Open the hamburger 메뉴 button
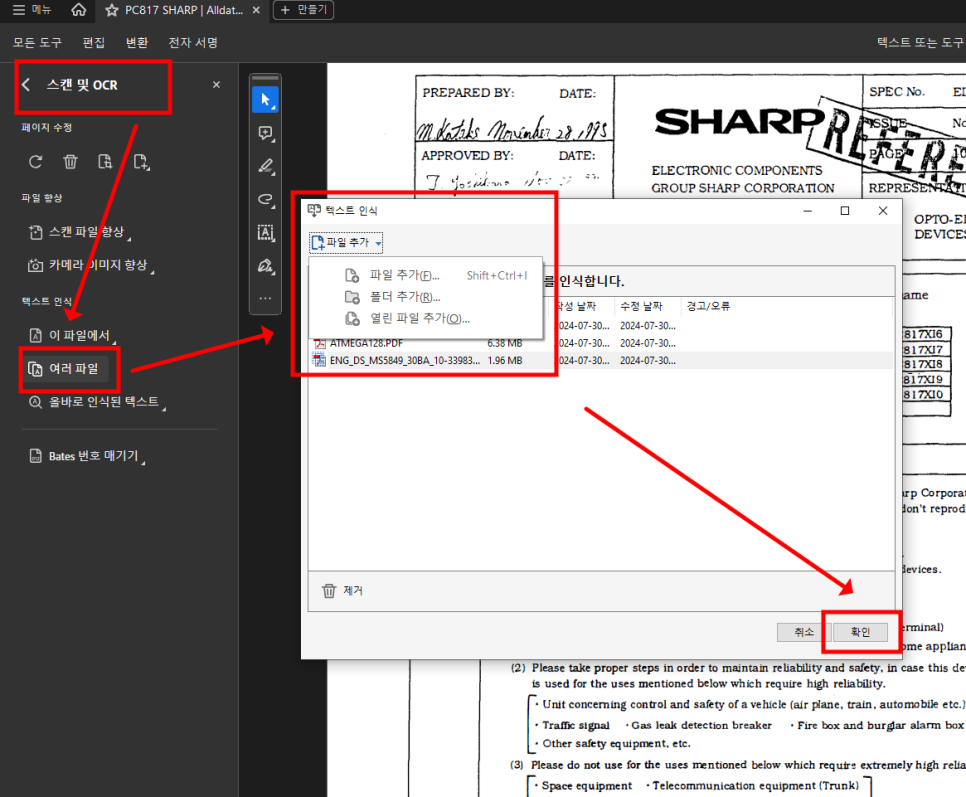This screenshot has width=966, height=797. pos(32,10)
